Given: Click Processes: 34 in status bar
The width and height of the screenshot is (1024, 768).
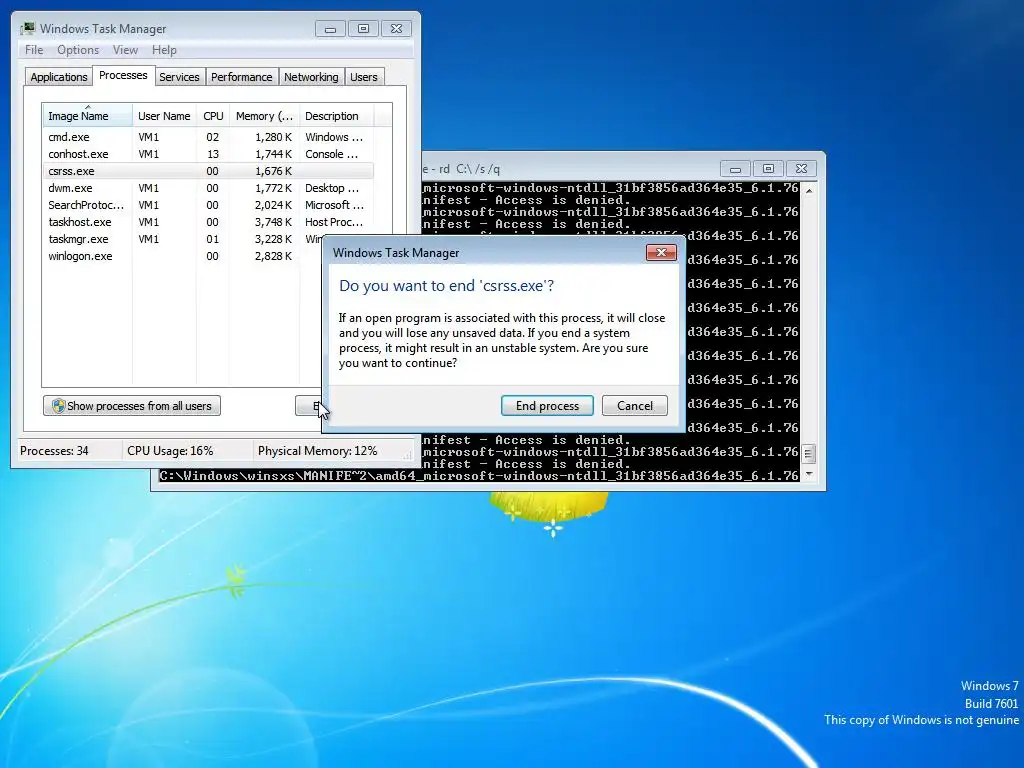Looking at the screenshot, I should click(x=54, y=451).
